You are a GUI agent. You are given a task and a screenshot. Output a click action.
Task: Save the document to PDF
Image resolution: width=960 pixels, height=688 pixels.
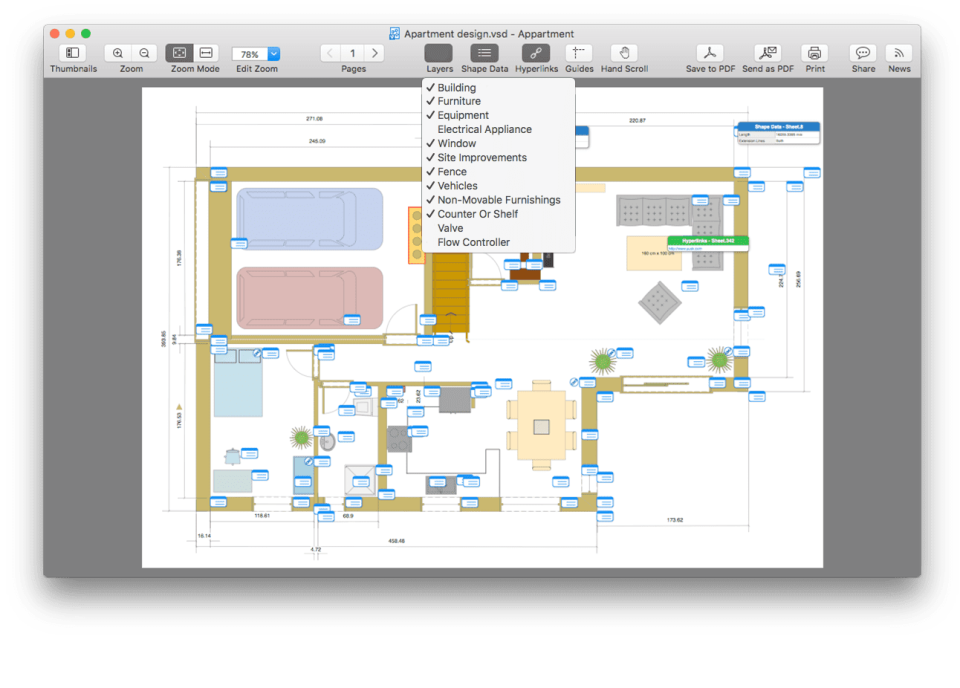click(x=710, y=53)
